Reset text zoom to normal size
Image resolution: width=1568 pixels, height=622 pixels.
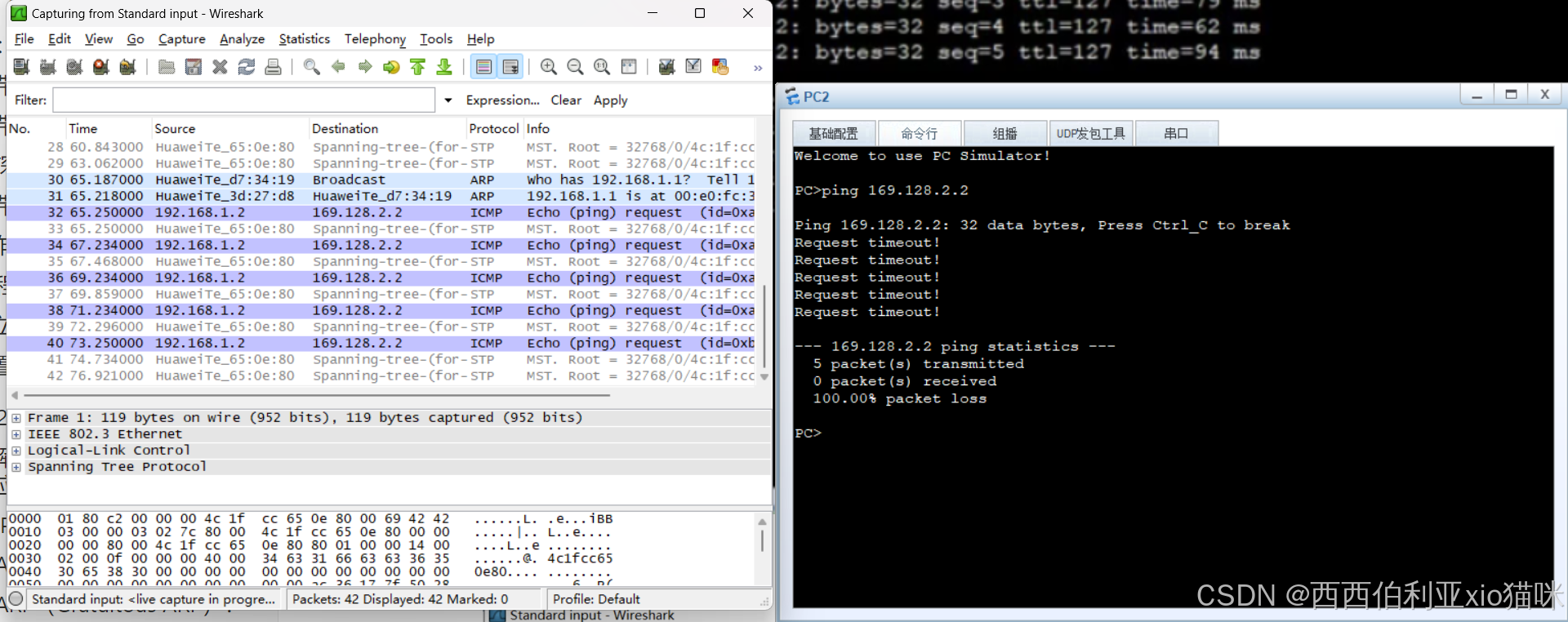pos(602,67)
